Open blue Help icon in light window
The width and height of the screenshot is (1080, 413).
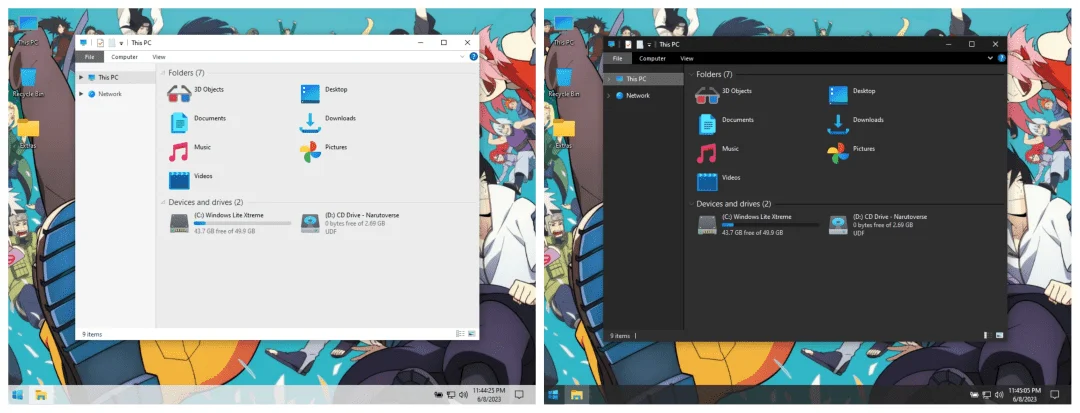tap(474, 56)
